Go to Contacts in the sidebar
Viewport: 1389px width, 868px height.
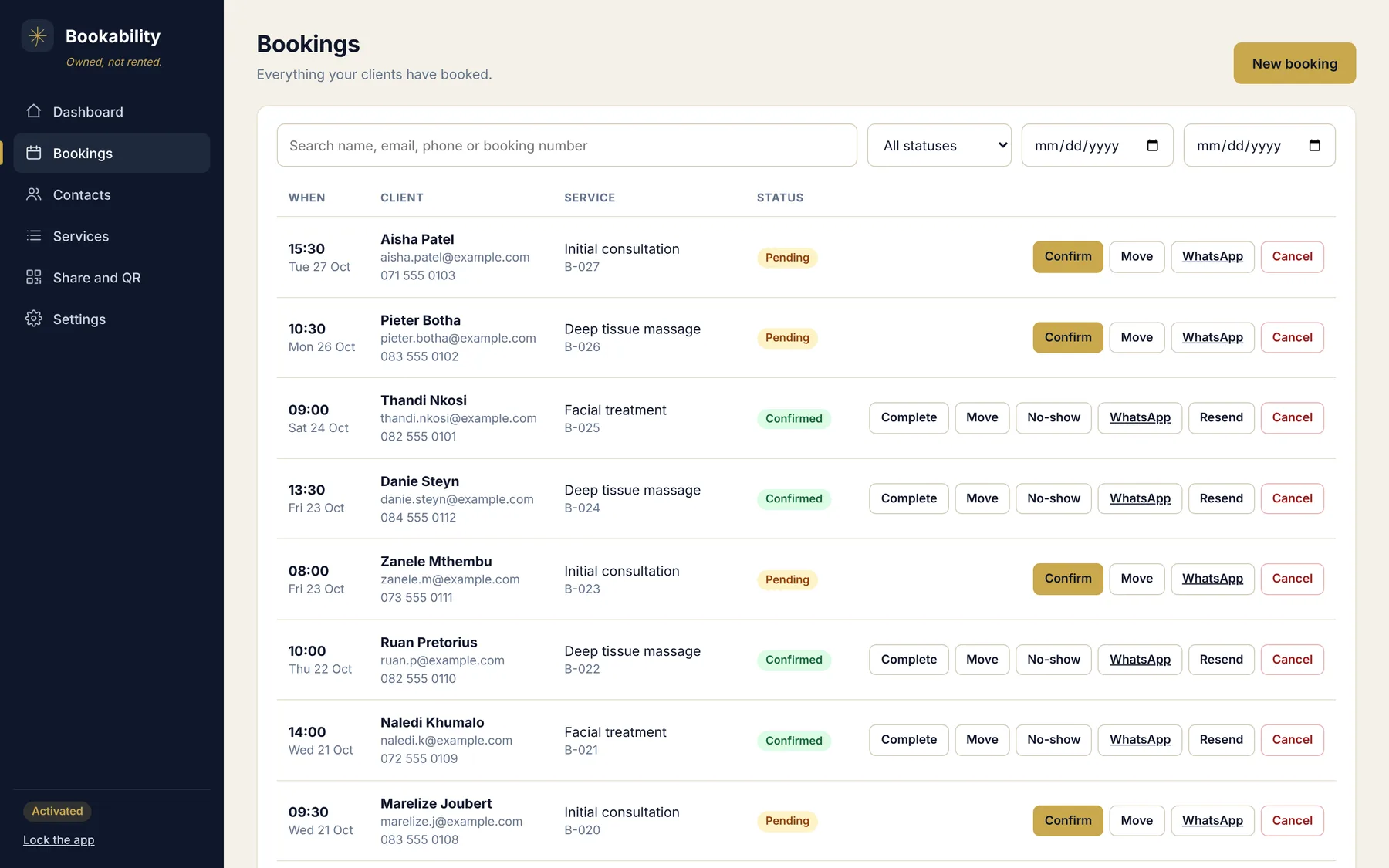112,194
